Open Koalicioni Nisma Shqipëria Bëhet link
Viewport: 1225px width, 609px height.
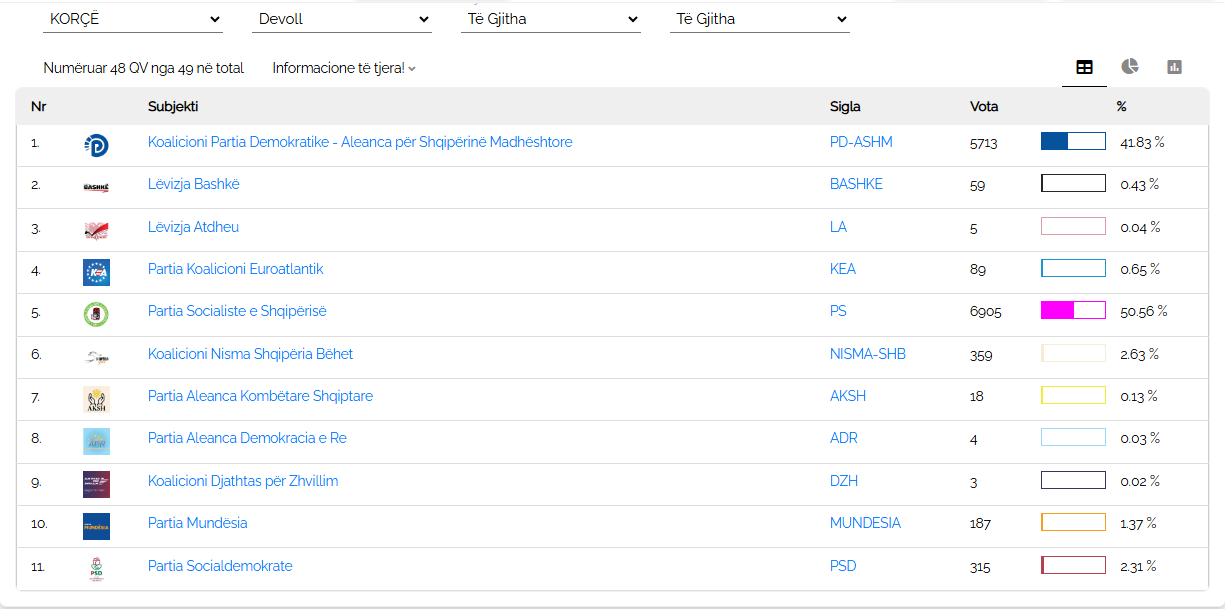coord(250,354)
